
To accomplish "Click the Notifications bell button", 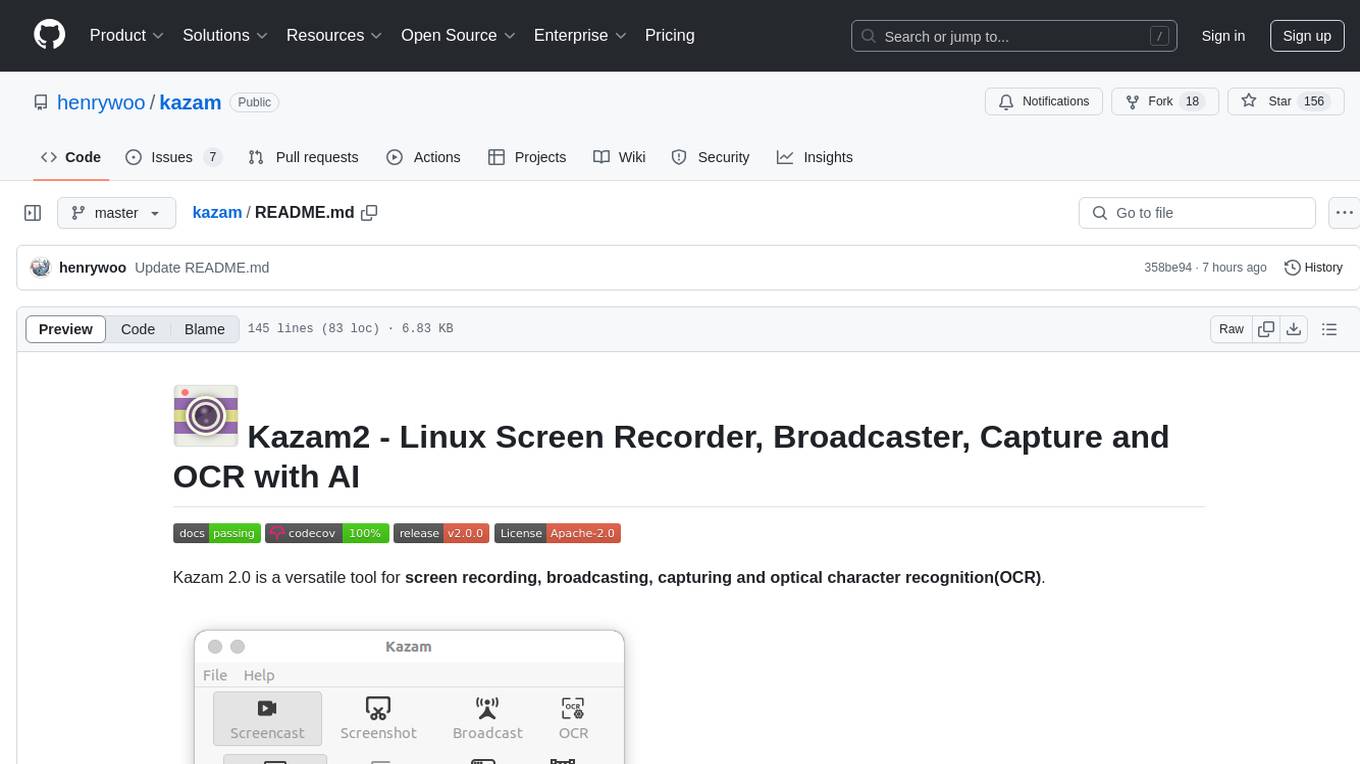I will [x=1044, y=102].
